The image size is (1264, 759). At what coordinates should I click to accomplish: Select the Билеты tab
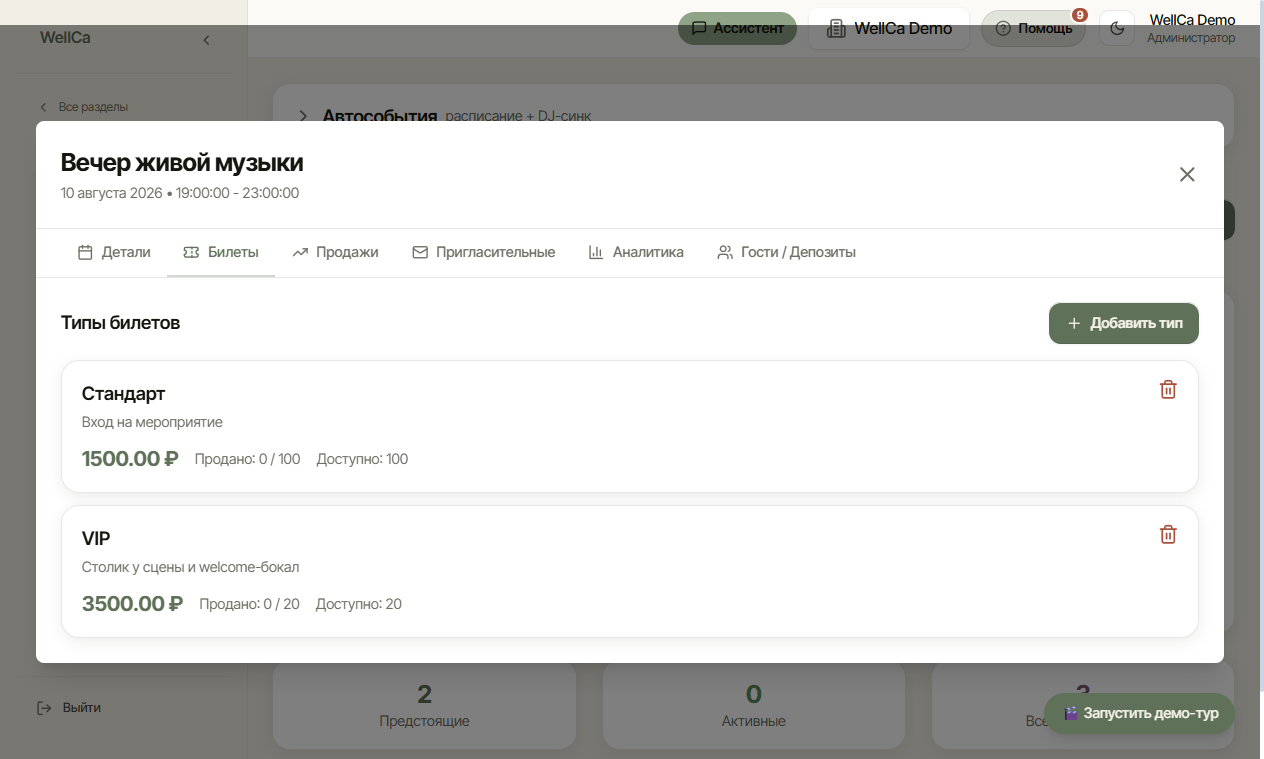click(x=221, y=252)
